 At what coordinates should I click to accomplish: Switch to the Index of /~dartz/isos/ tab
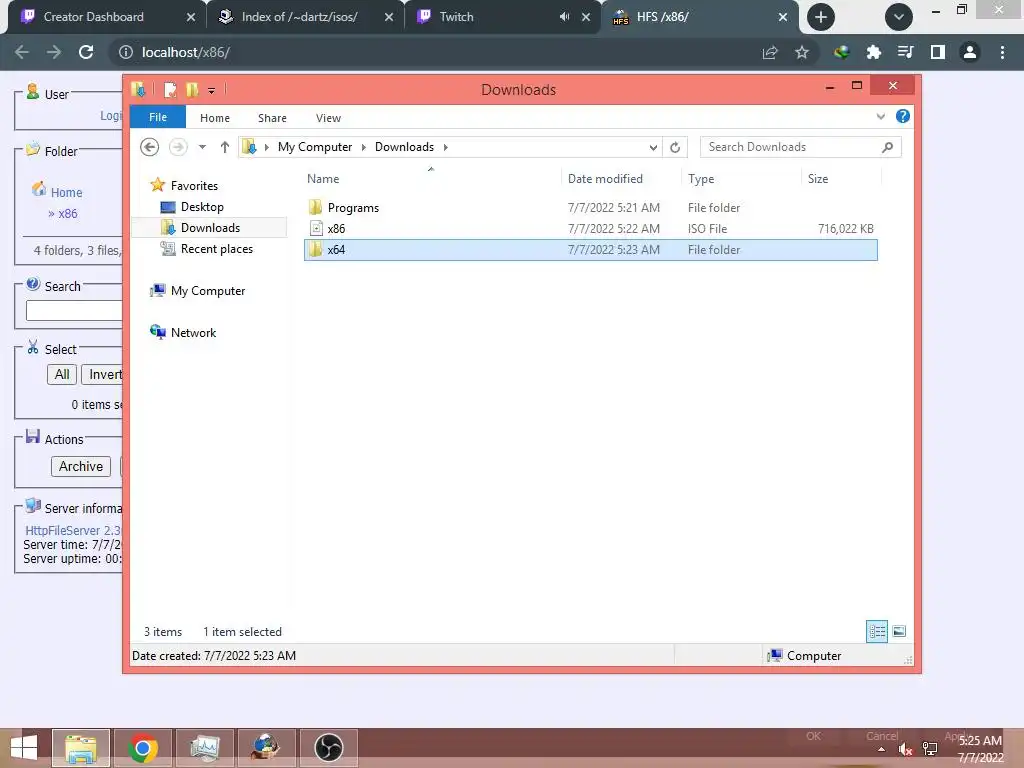[299, 17]
